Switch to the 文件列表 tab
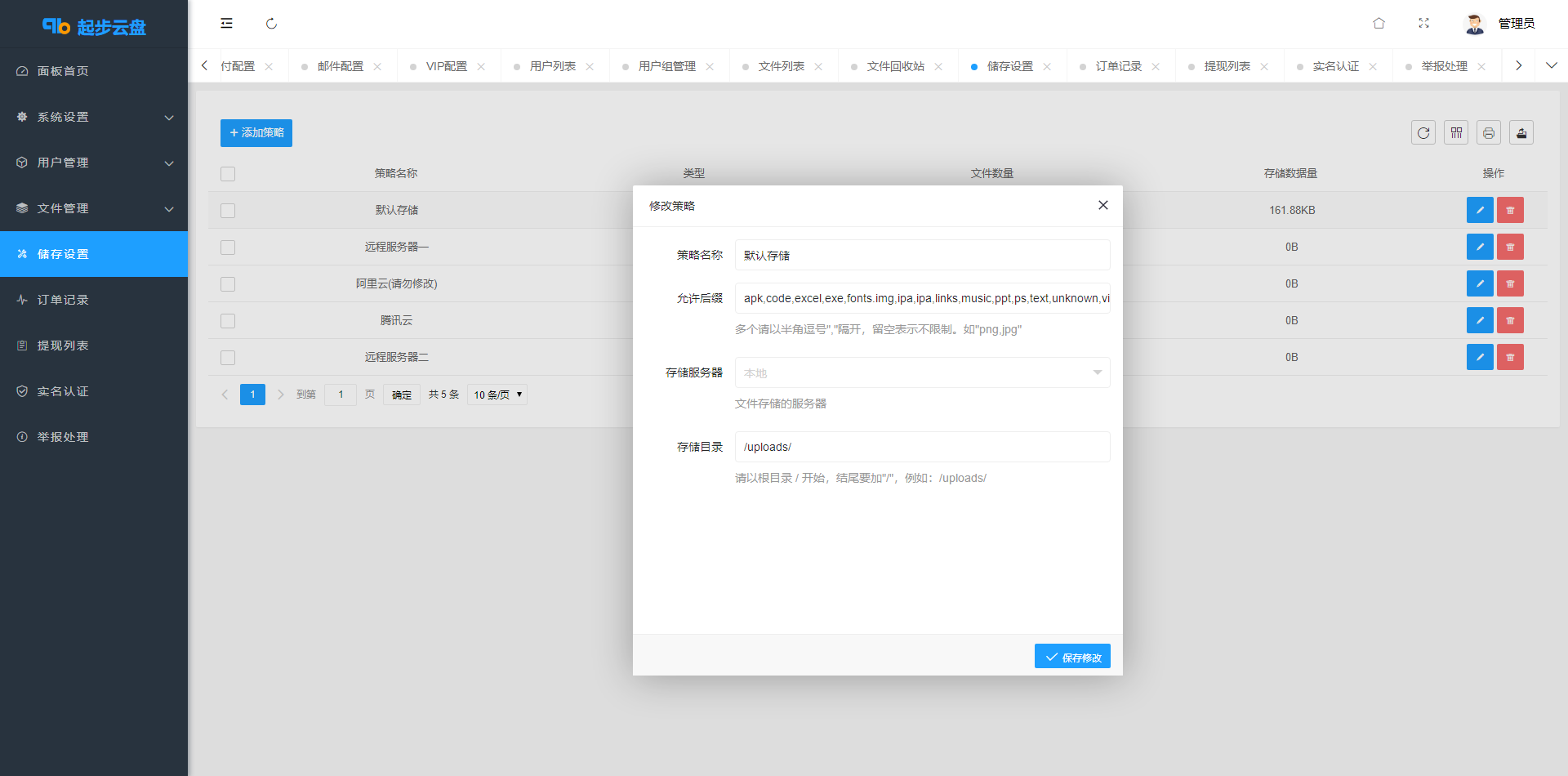1568x776 pixels. click(781, 66)
